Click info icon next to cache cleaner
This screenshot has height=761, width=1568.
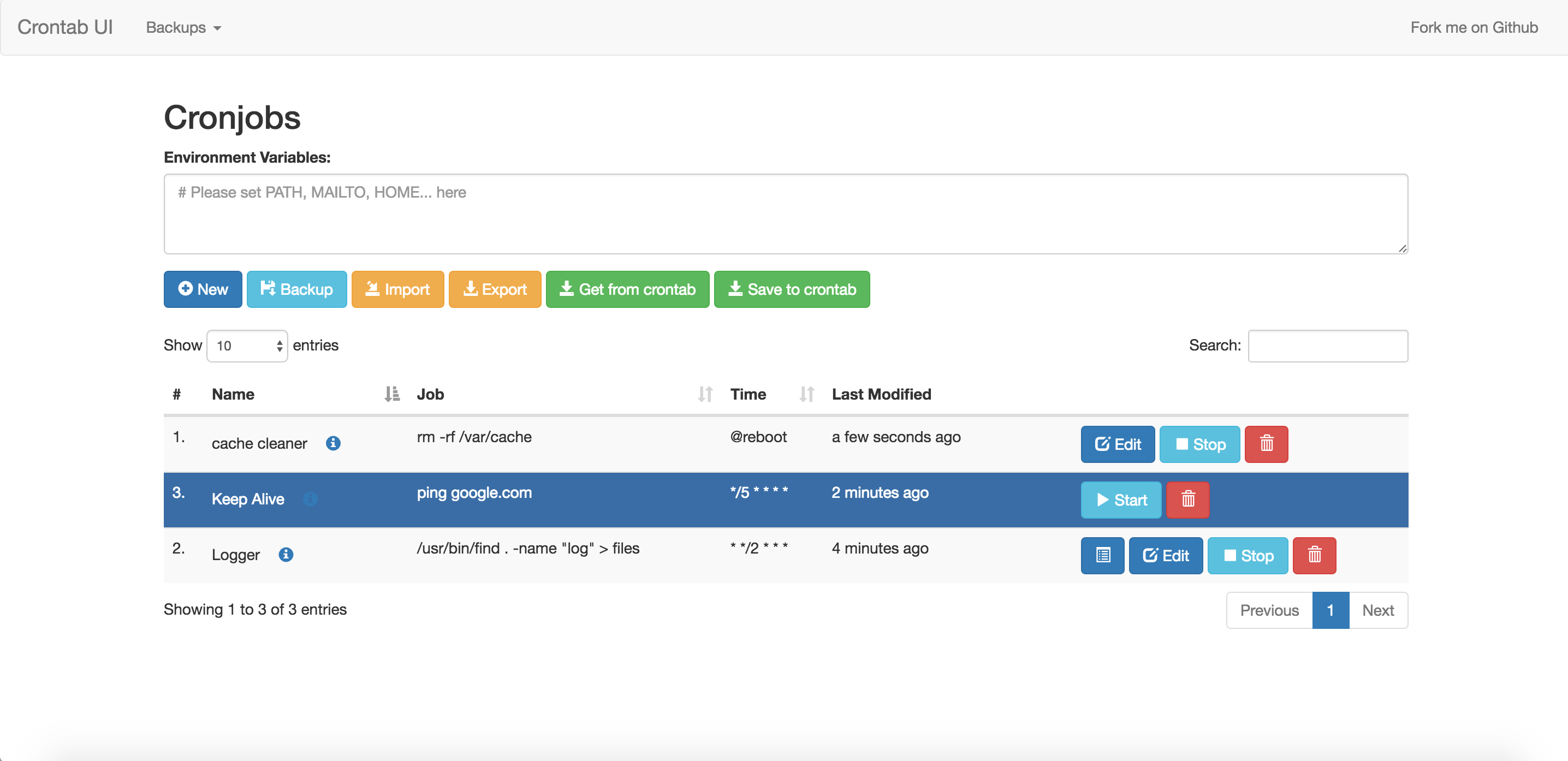333,443
